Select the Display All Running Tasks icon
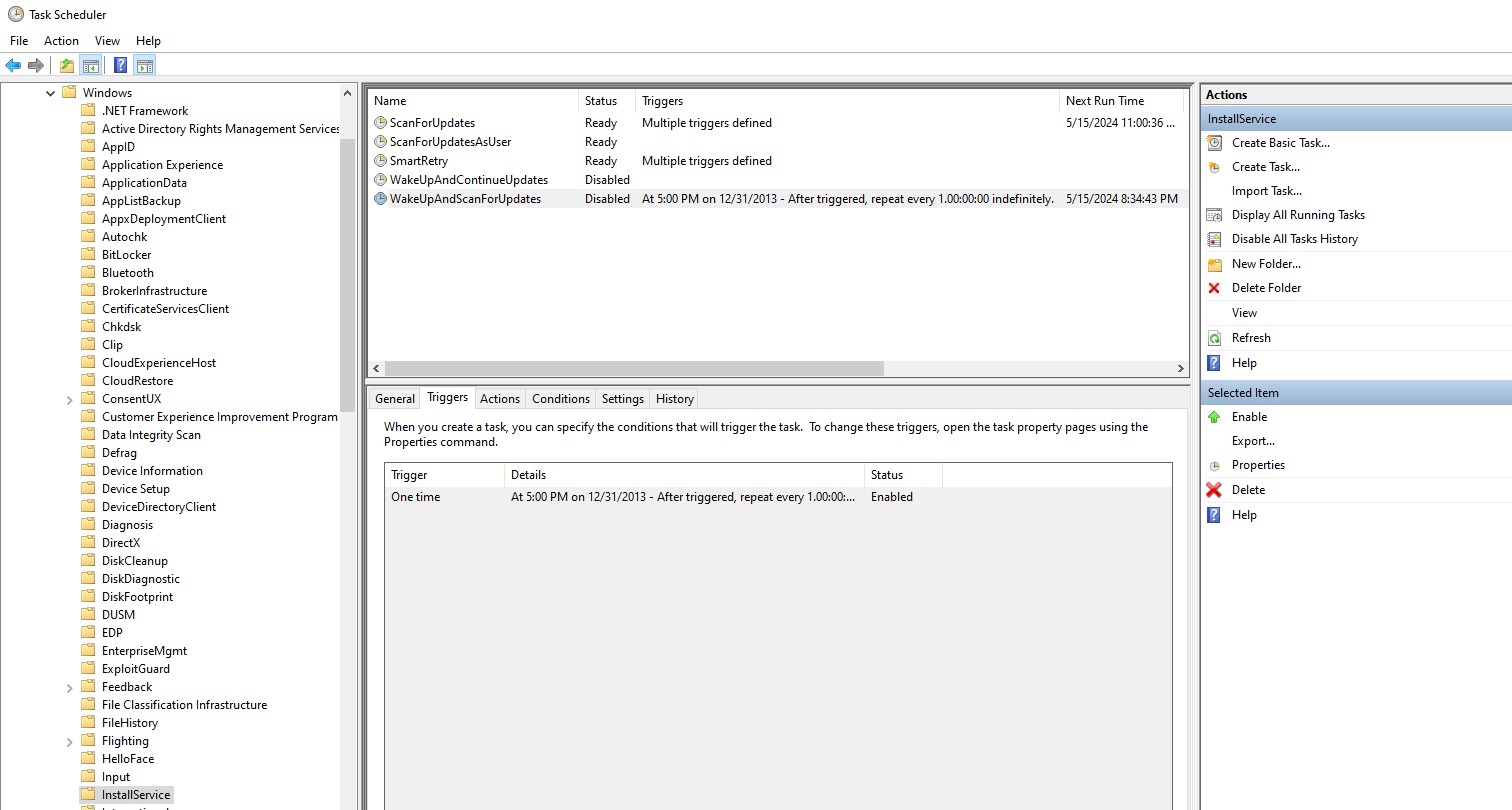The width and height of the screenshot is (1512, 810). 1213,214
